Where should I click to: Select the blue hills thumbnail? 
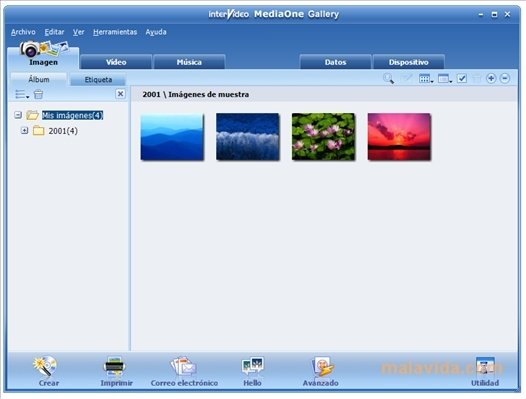[x=172, y=137]
